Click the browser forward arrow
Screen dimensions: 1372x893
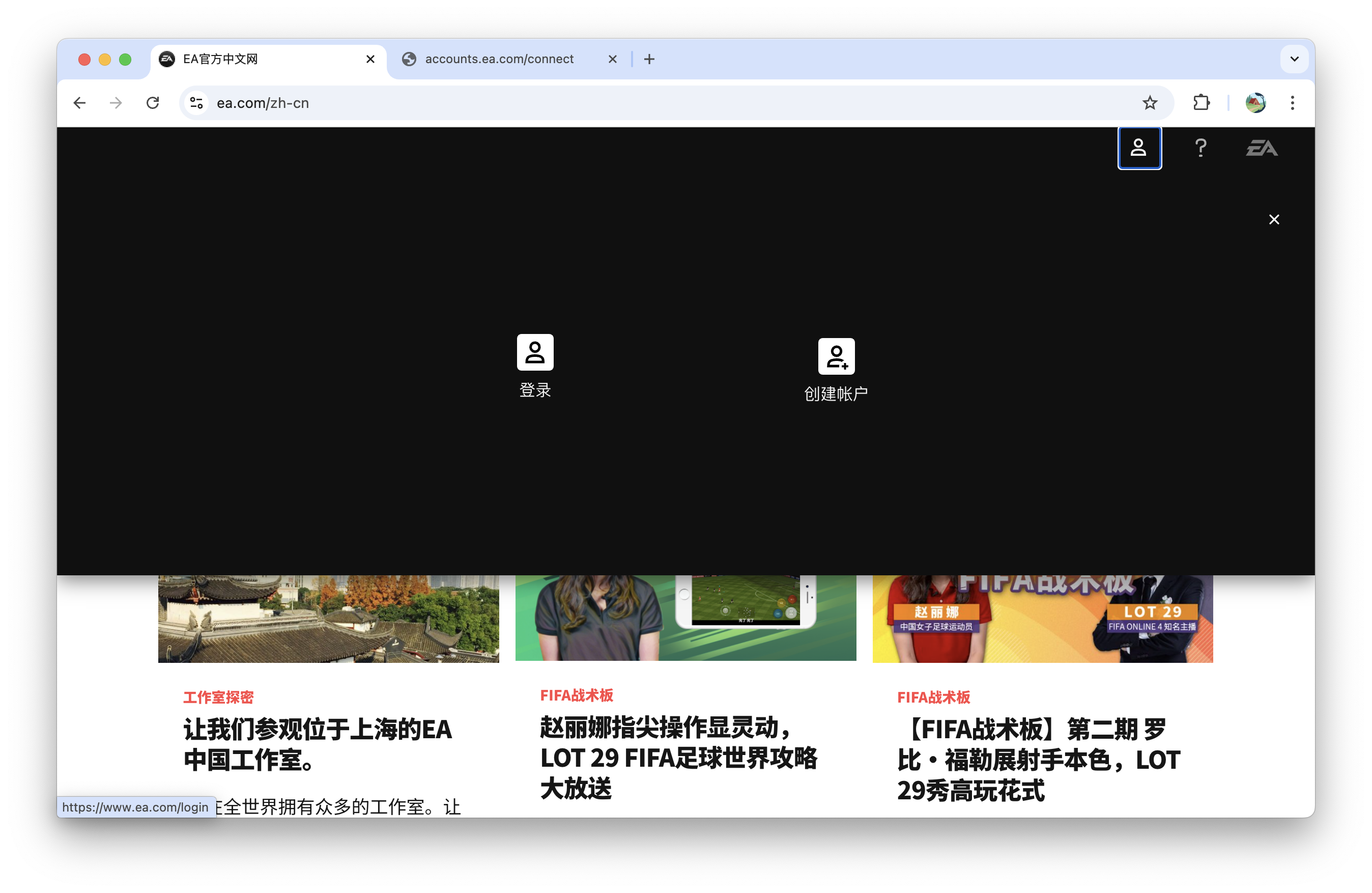[x=116, y=103]
